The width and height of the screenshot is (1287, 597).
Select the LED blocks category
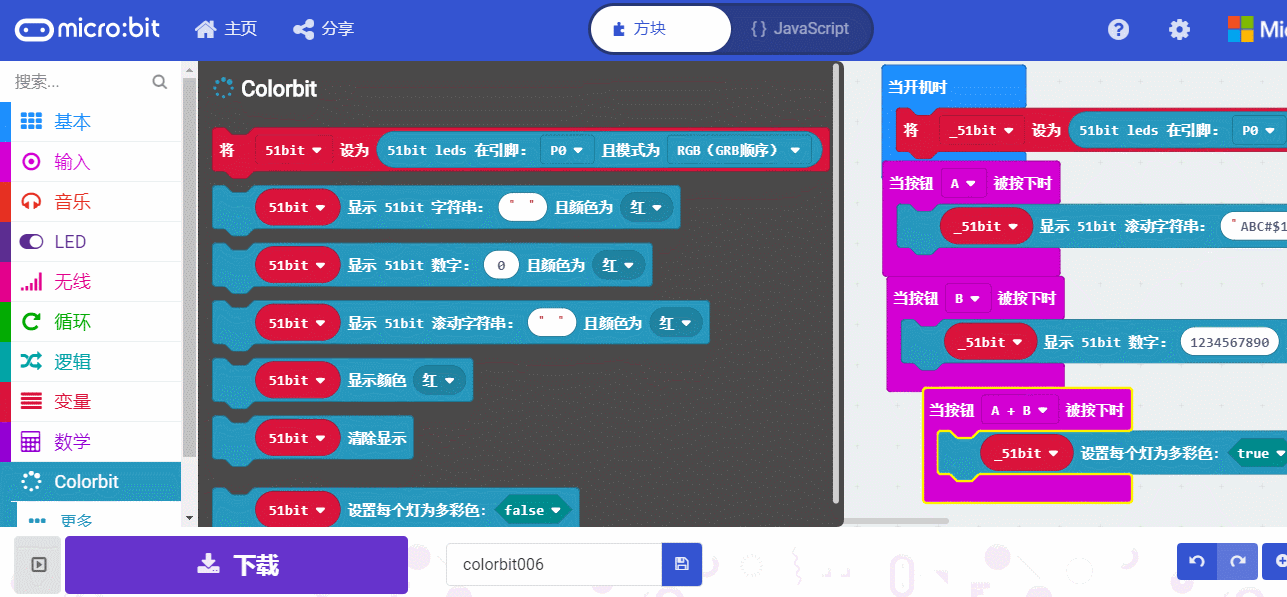click(70, 241)
